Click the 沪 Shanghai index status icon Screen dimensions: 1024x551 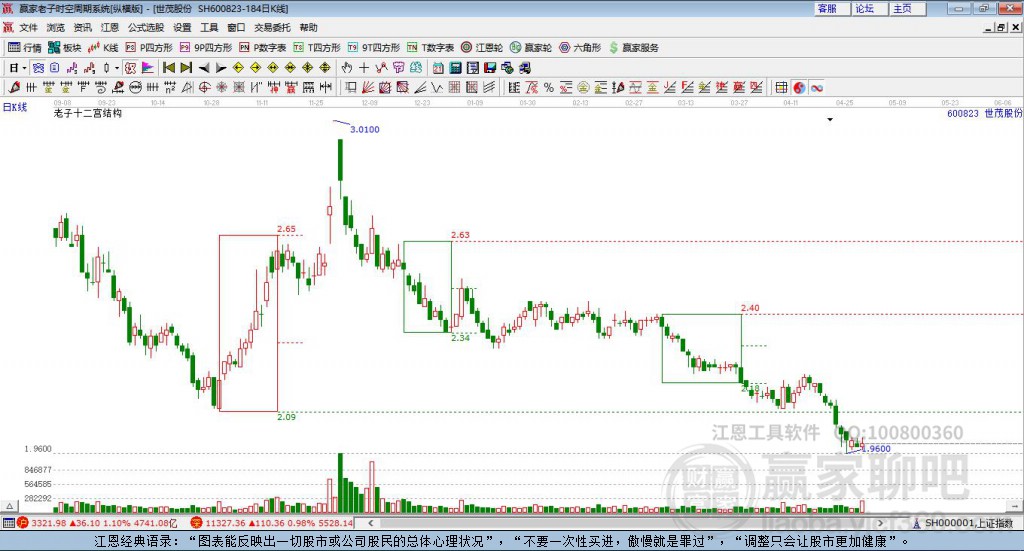point(23,523)
